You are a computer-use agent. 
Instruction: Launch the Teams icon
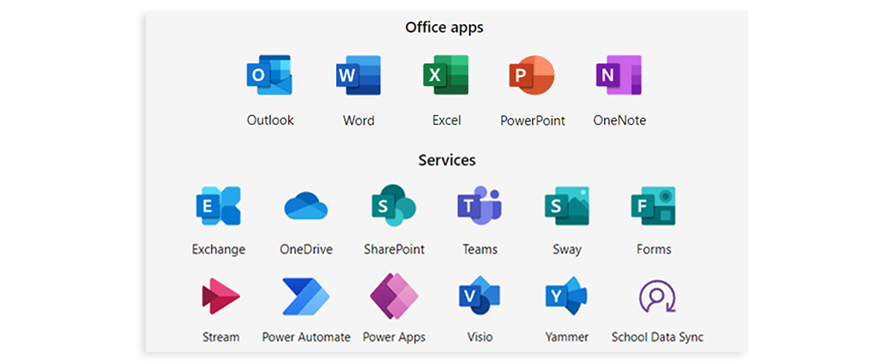pyautogui.click(x=480, y=205)
